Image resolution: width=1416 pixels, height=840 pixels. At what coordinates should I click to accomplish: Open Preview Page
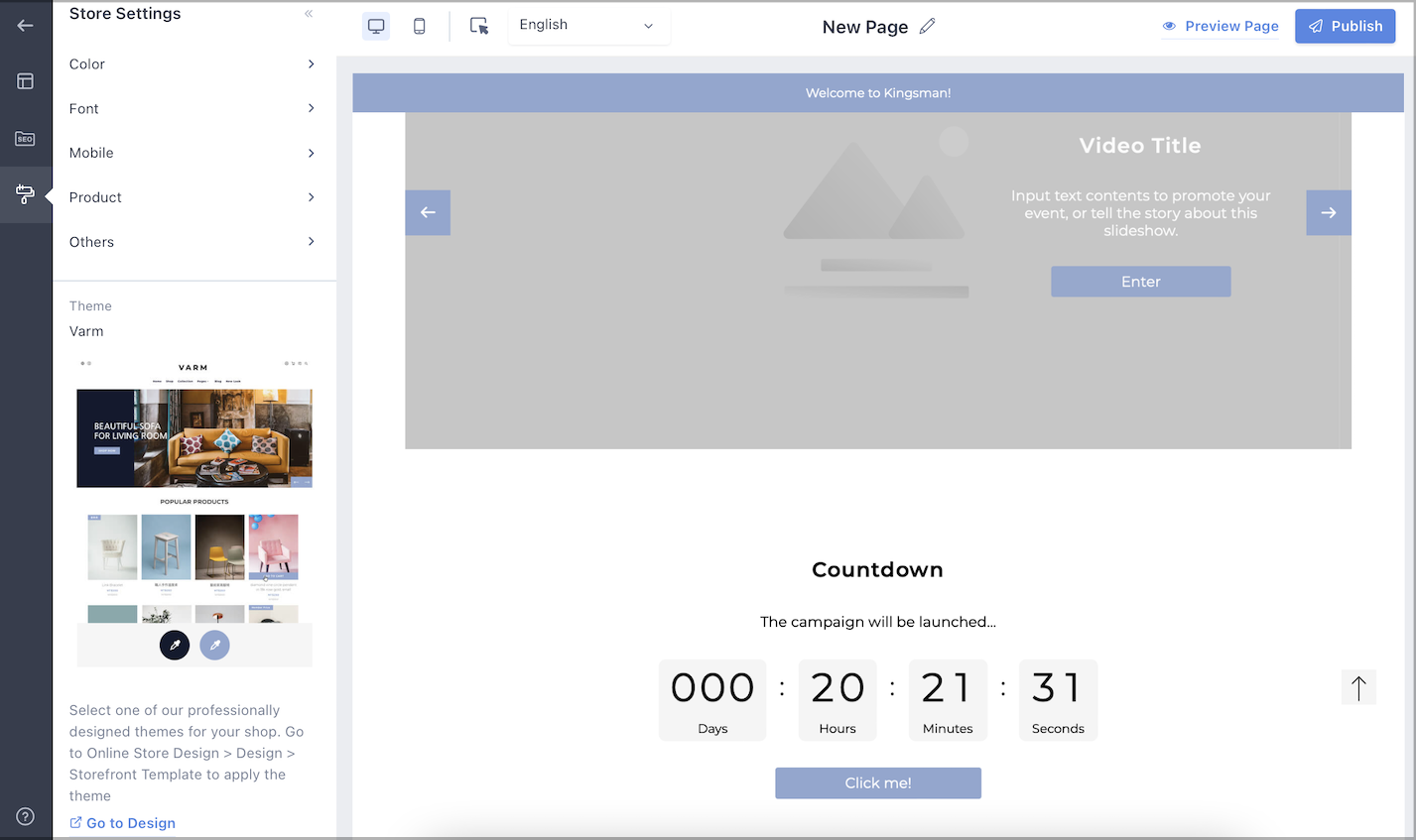[1221, 26]
